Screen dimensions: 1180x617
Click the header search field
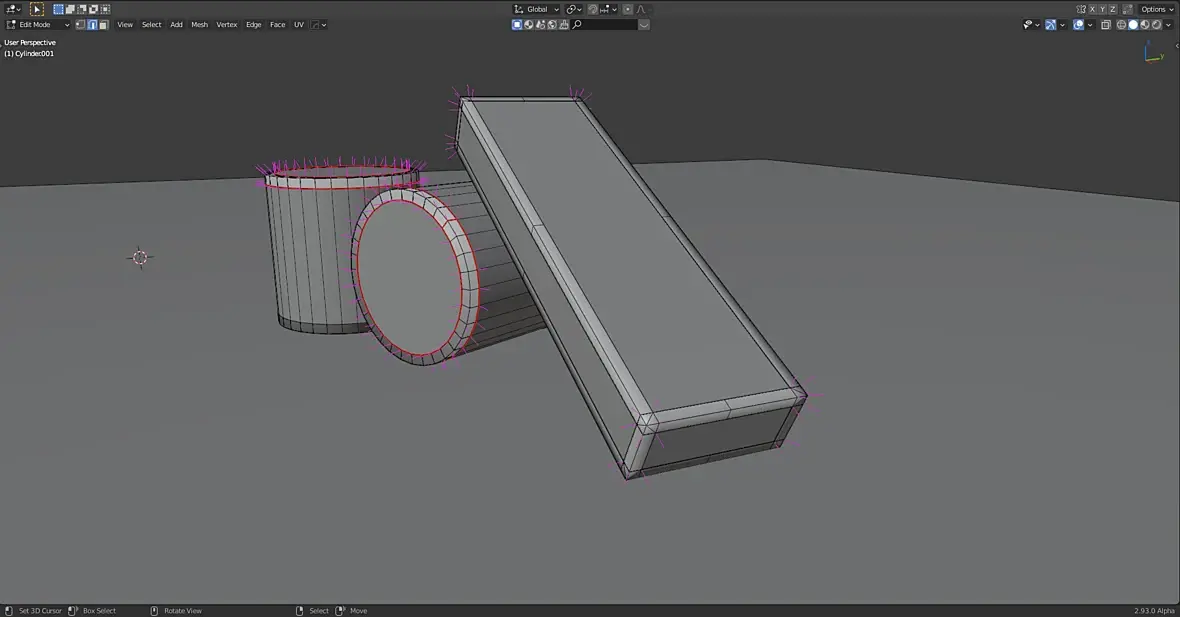(x=610, y=25)
